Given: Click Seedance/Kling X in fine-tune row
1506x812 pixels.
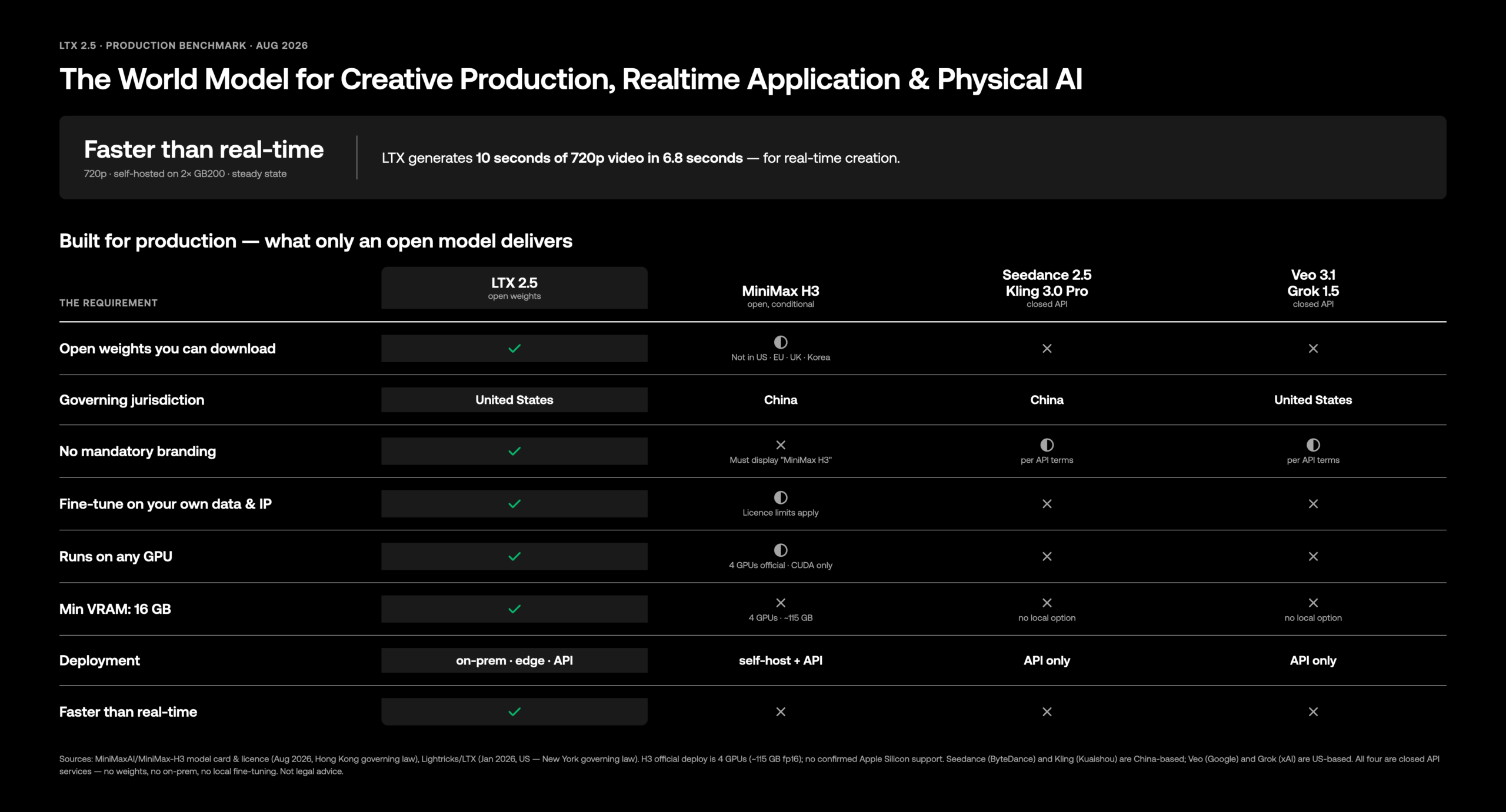Looking at the screenshot, I should tap(1047, 504).
